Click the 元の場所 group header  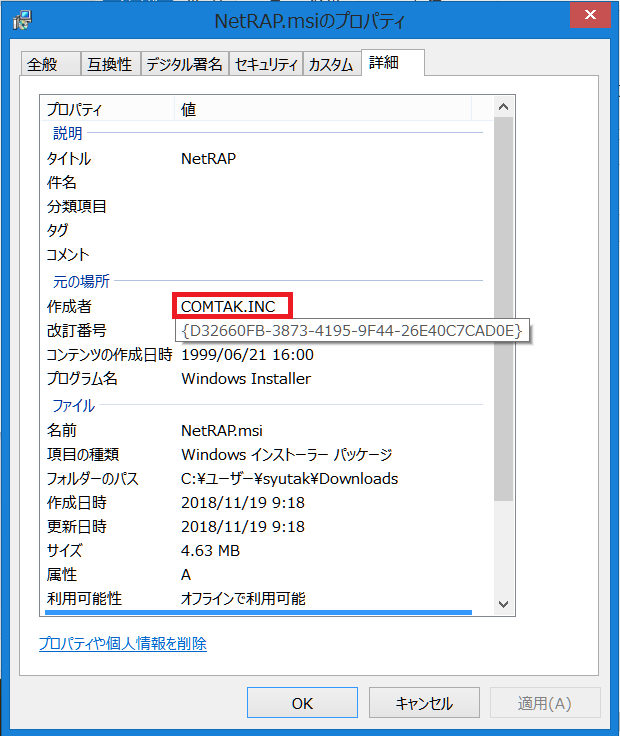pyautogui.click(x=81, y=281)
